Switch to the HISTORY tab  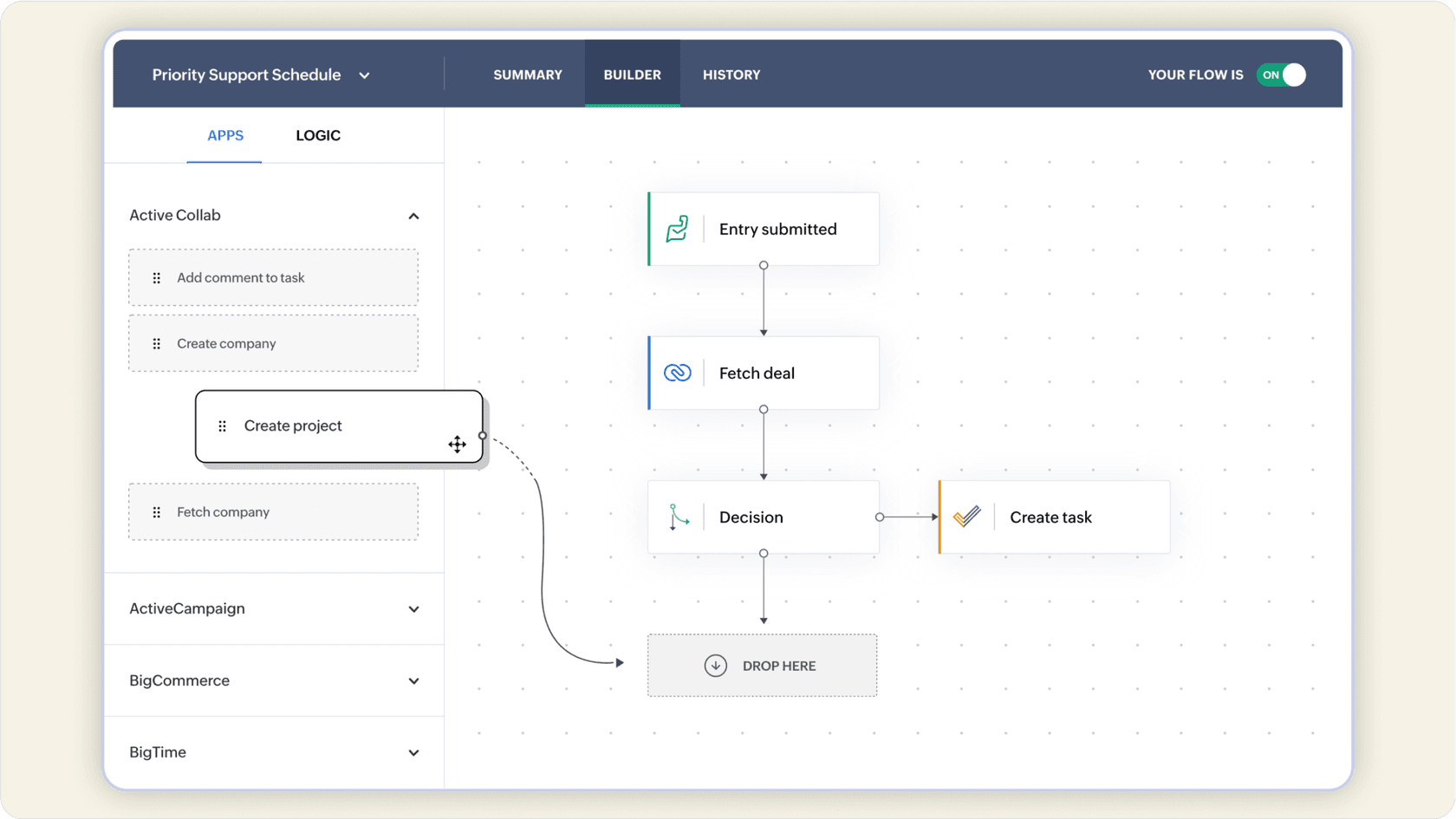click(731, 75)
